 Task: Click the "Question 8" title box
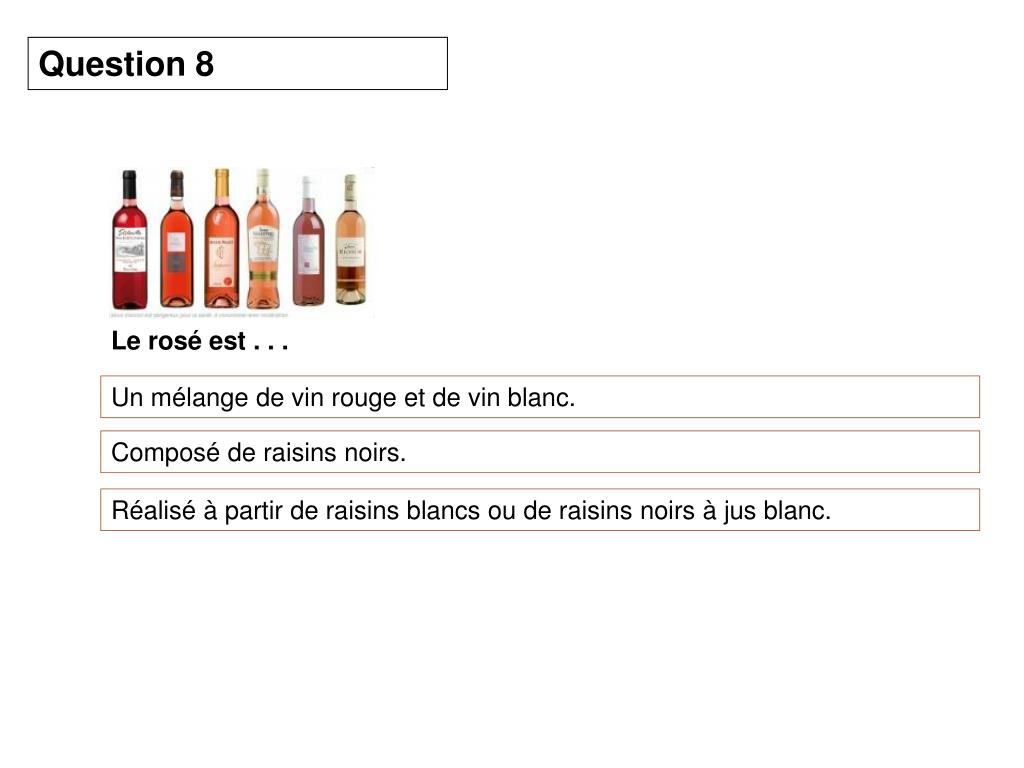(237, 64)
